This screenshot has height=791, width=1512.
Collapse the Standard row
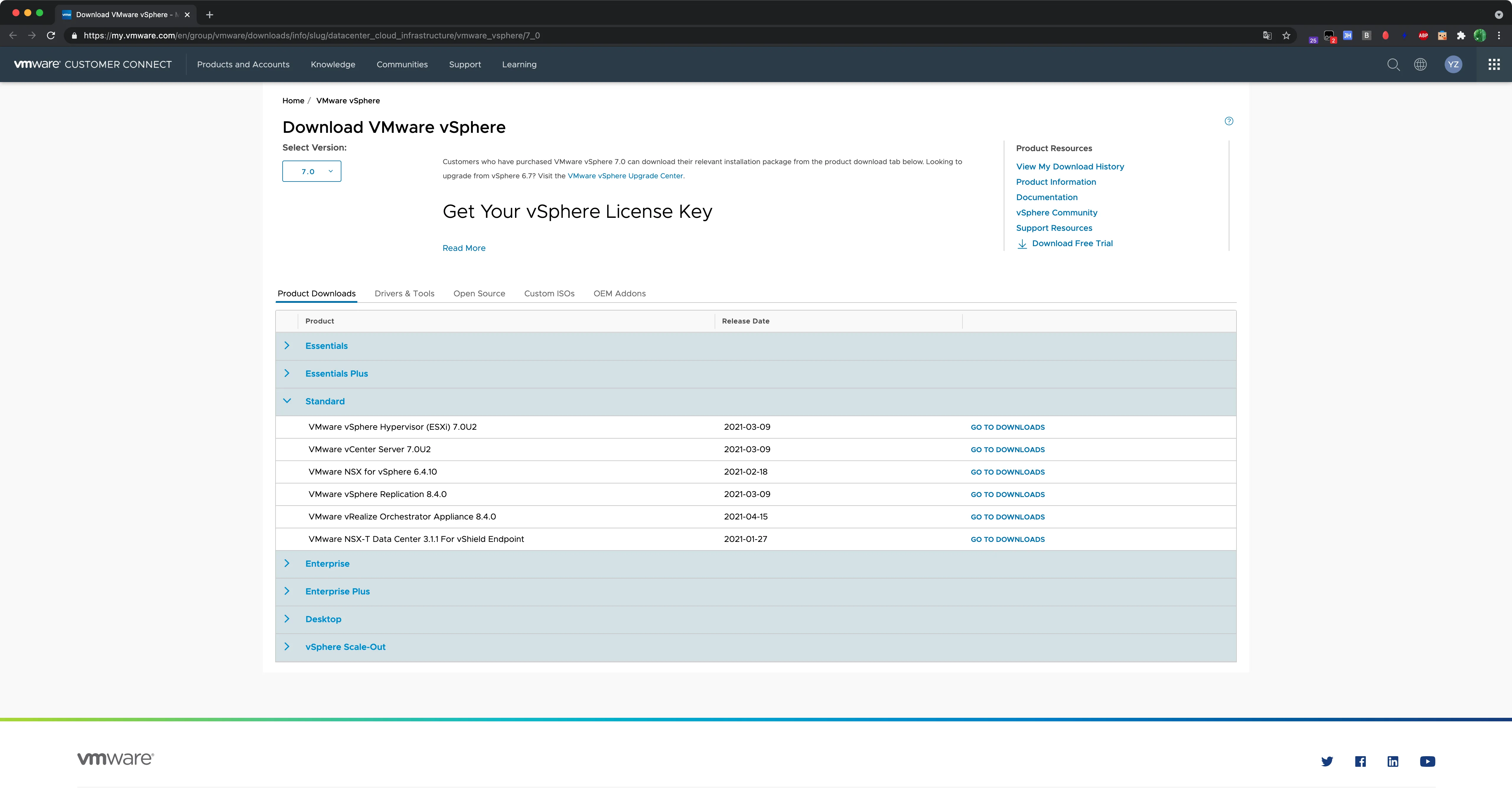[x=287, y=401]
